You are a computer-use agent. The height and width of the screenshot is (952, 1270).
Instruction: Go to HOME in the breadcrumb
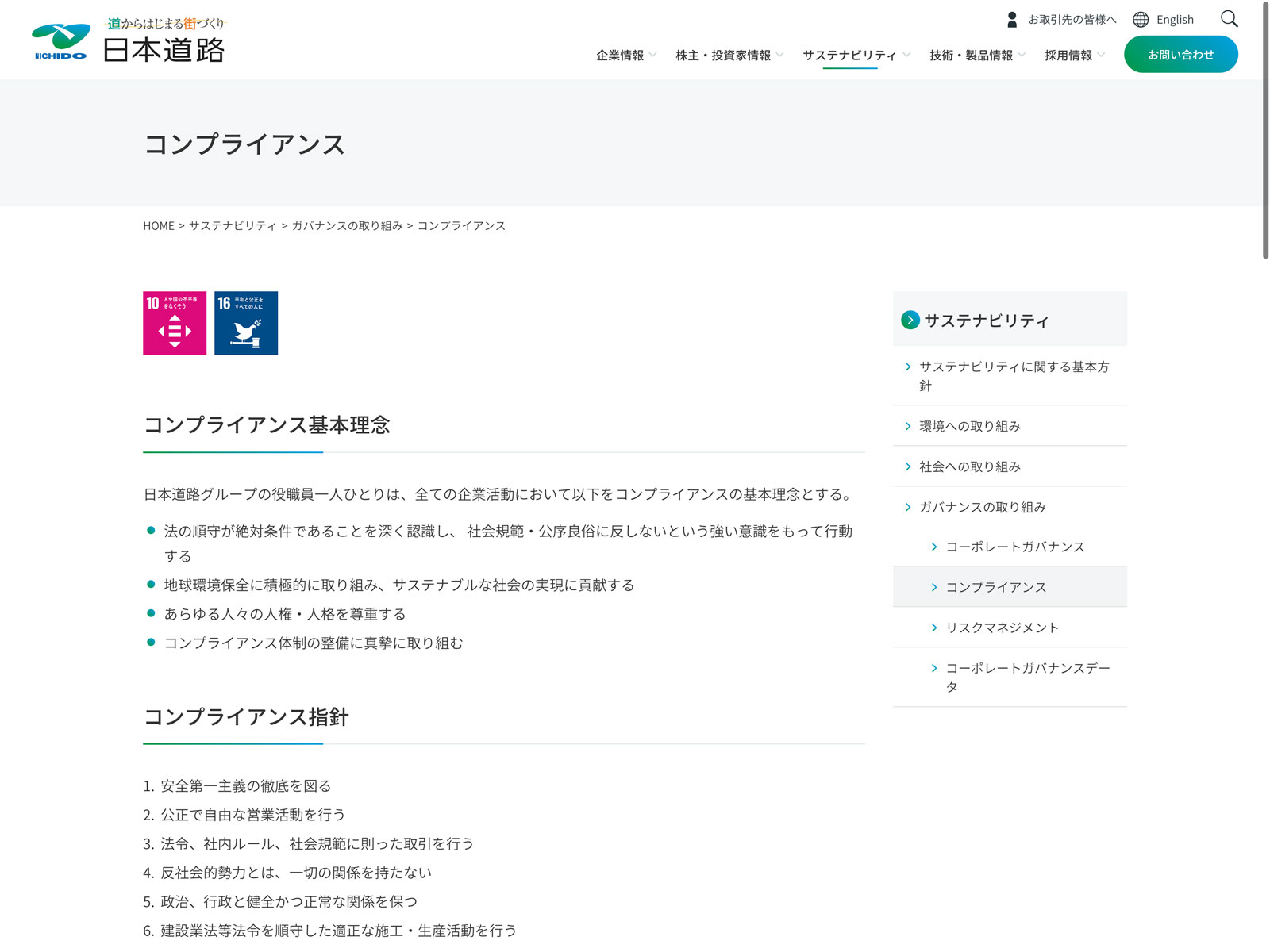pyautogui.click(x=159, y=226)
